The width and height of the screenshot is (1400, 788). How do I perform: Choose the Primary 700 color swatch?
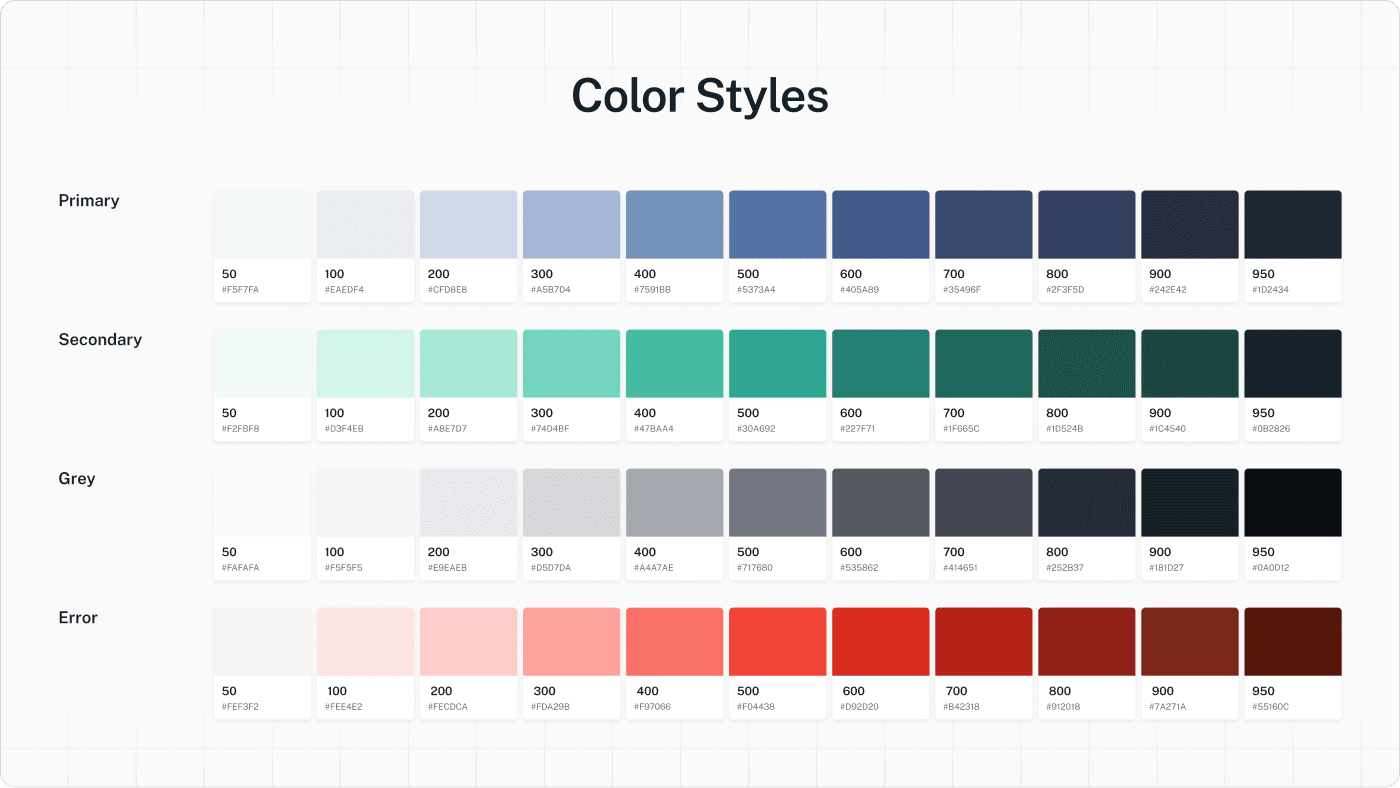(983, 225)
